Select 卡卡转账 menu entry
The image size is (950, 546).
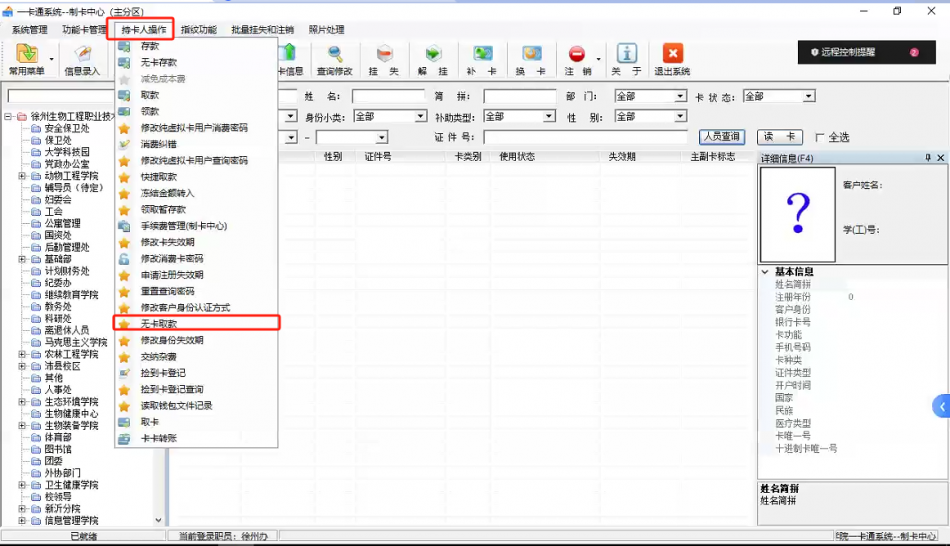(x=159, y=438)
